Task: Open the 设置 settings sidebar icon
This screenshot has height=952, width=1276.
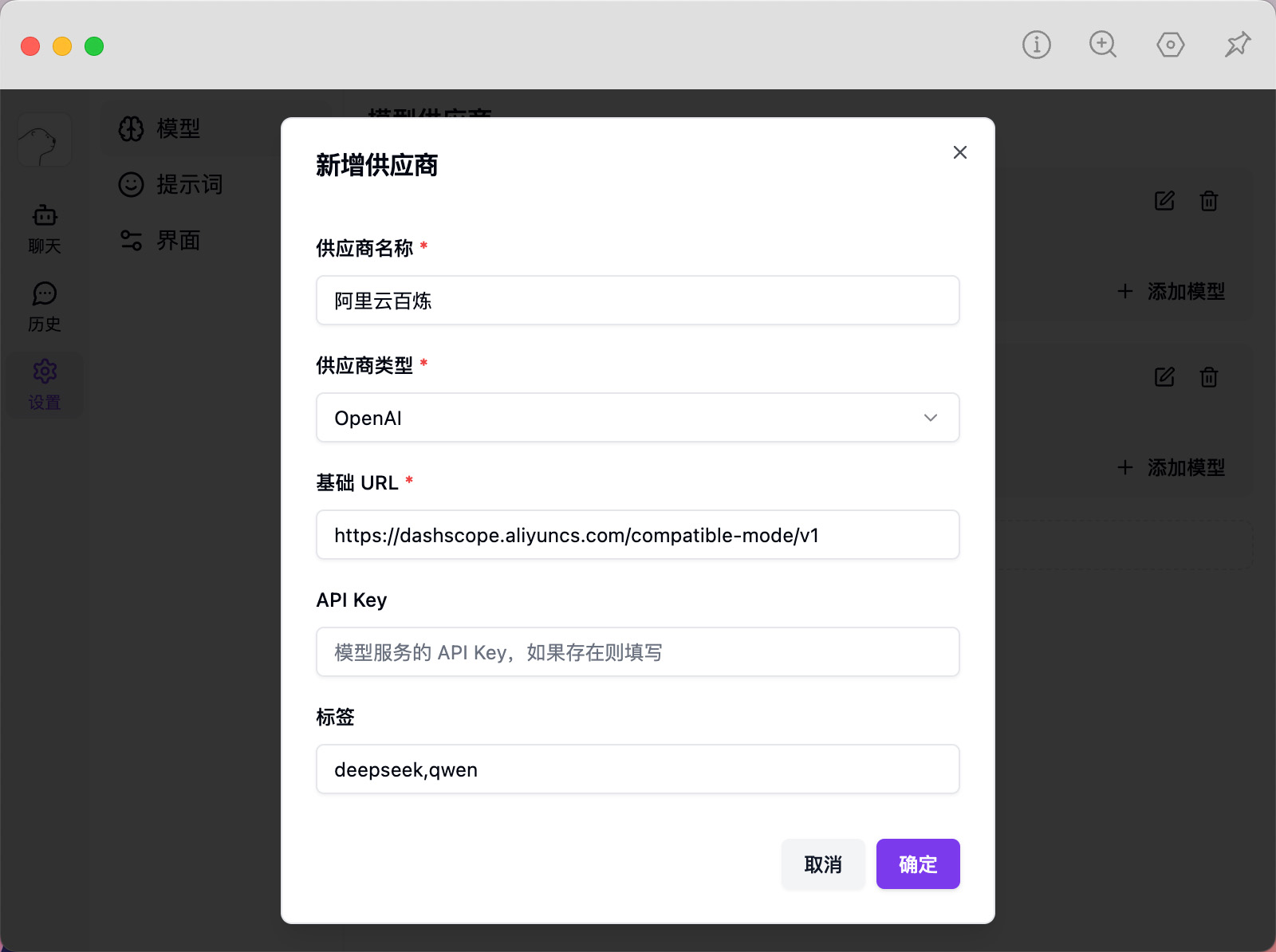Action: (x=45, y=385)
